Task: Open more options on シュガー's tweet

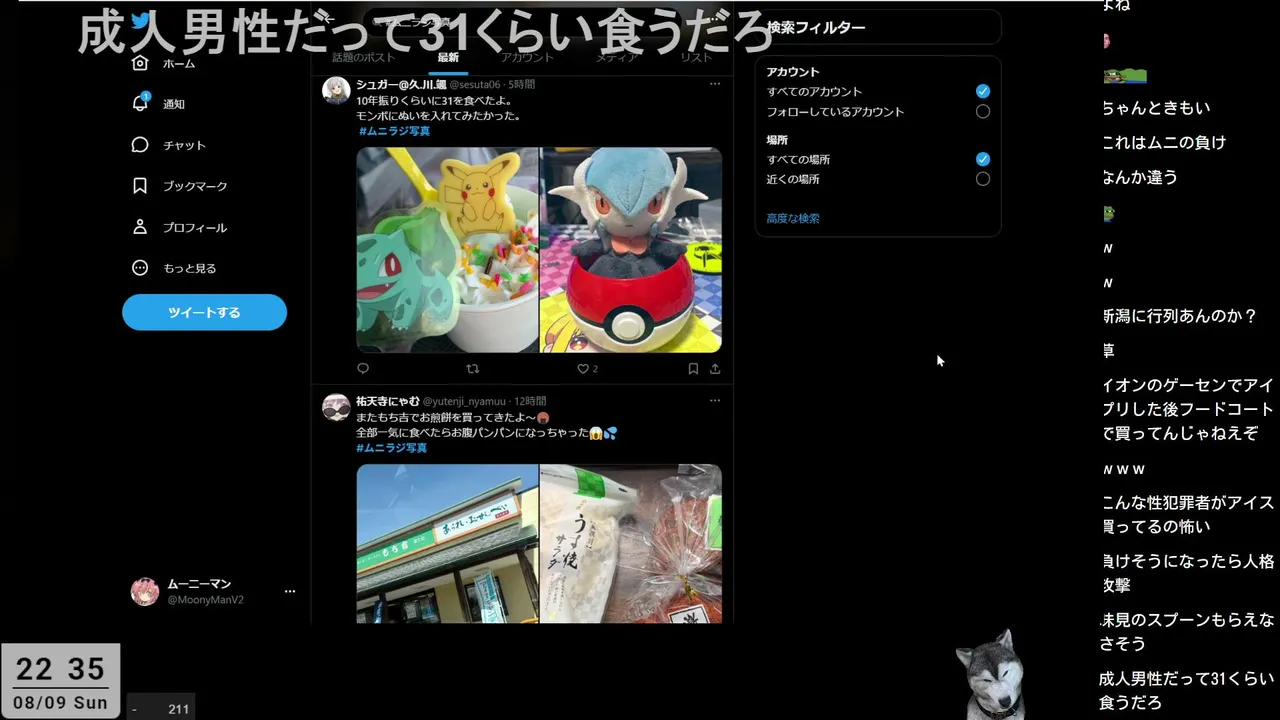Action: pyautogui.click(x=714, y=84)
